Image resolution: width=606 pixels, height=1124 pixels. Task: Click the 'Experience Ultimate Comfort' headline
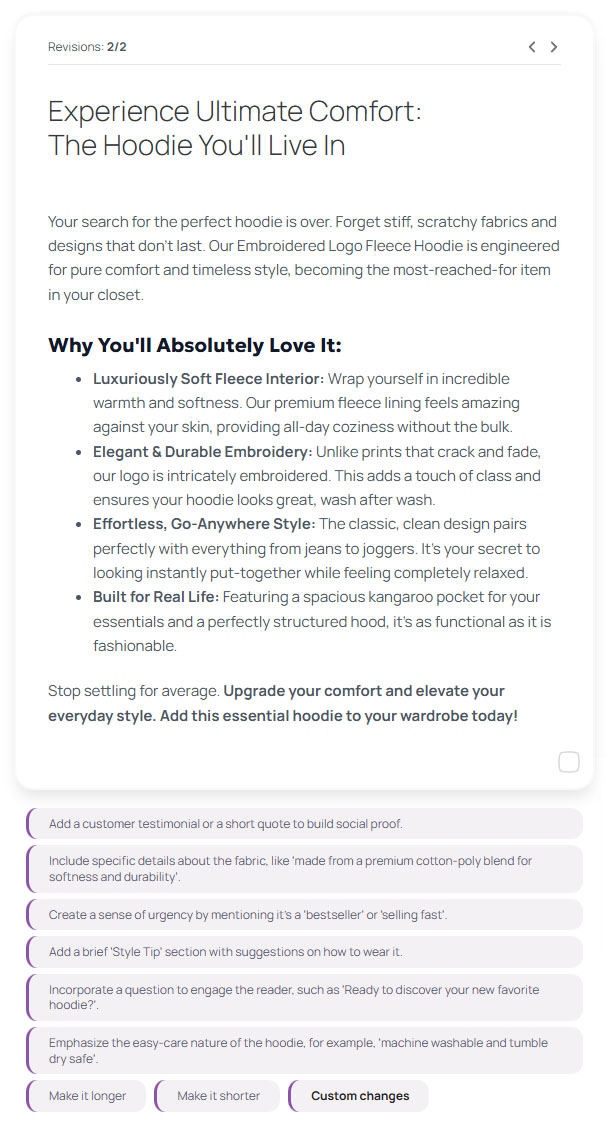coord(235,128)
